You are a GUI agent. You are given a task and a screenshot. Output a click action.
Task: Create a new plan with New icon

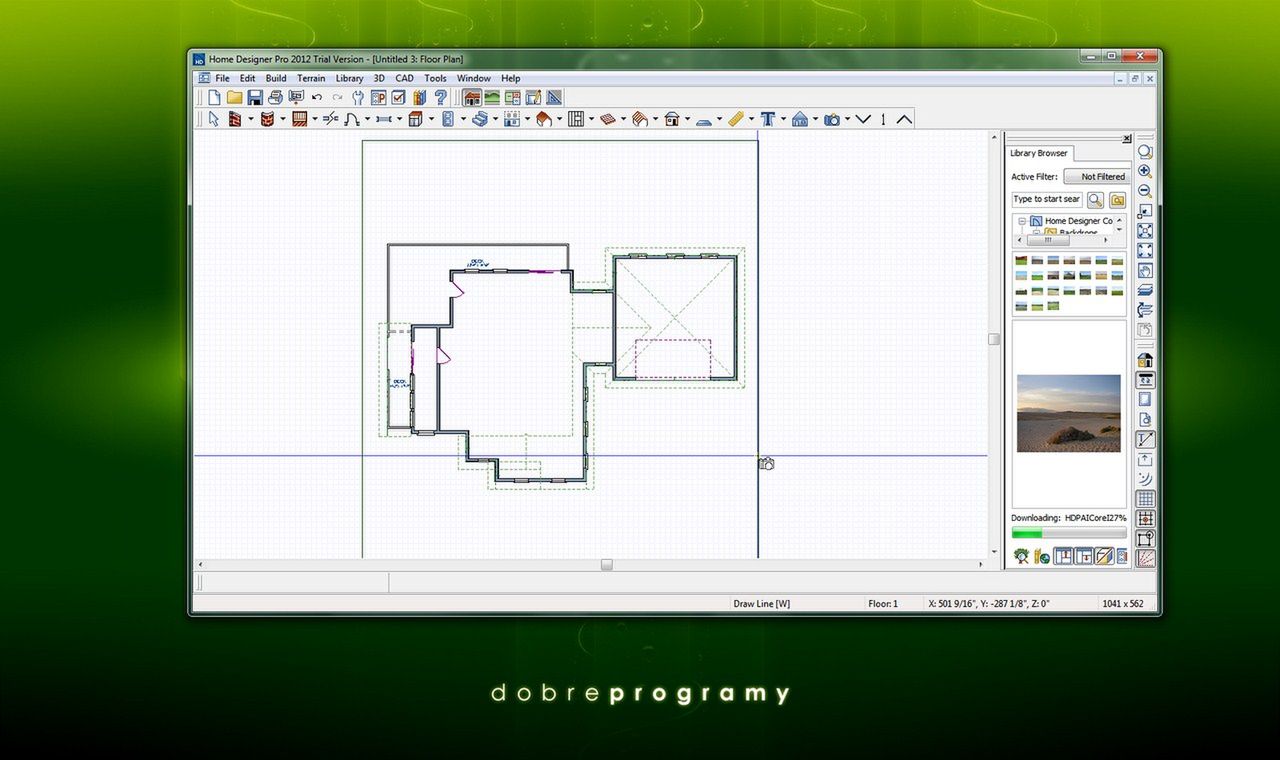coord(214,97)
